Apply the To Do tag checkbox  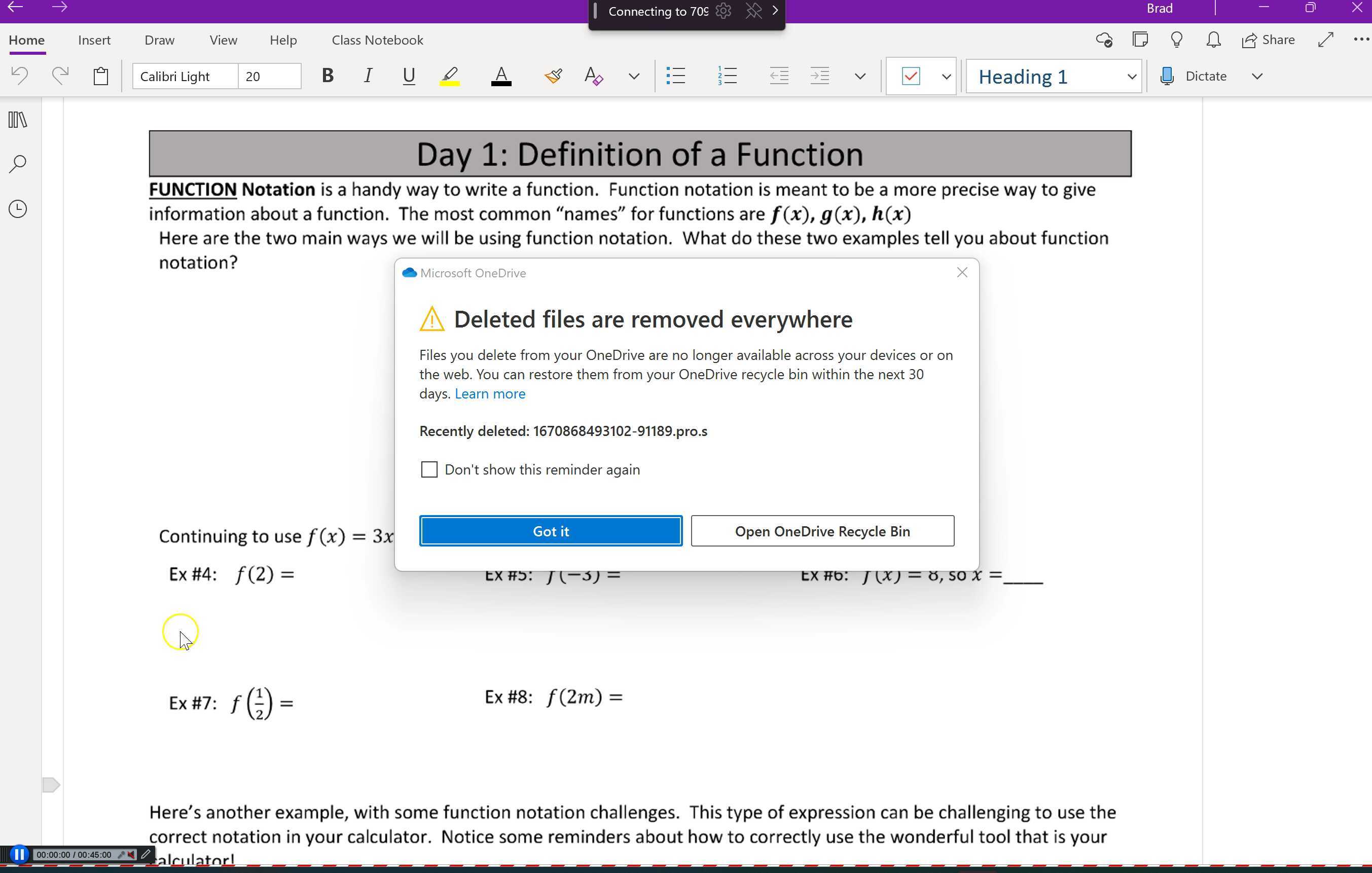[912, 76]
